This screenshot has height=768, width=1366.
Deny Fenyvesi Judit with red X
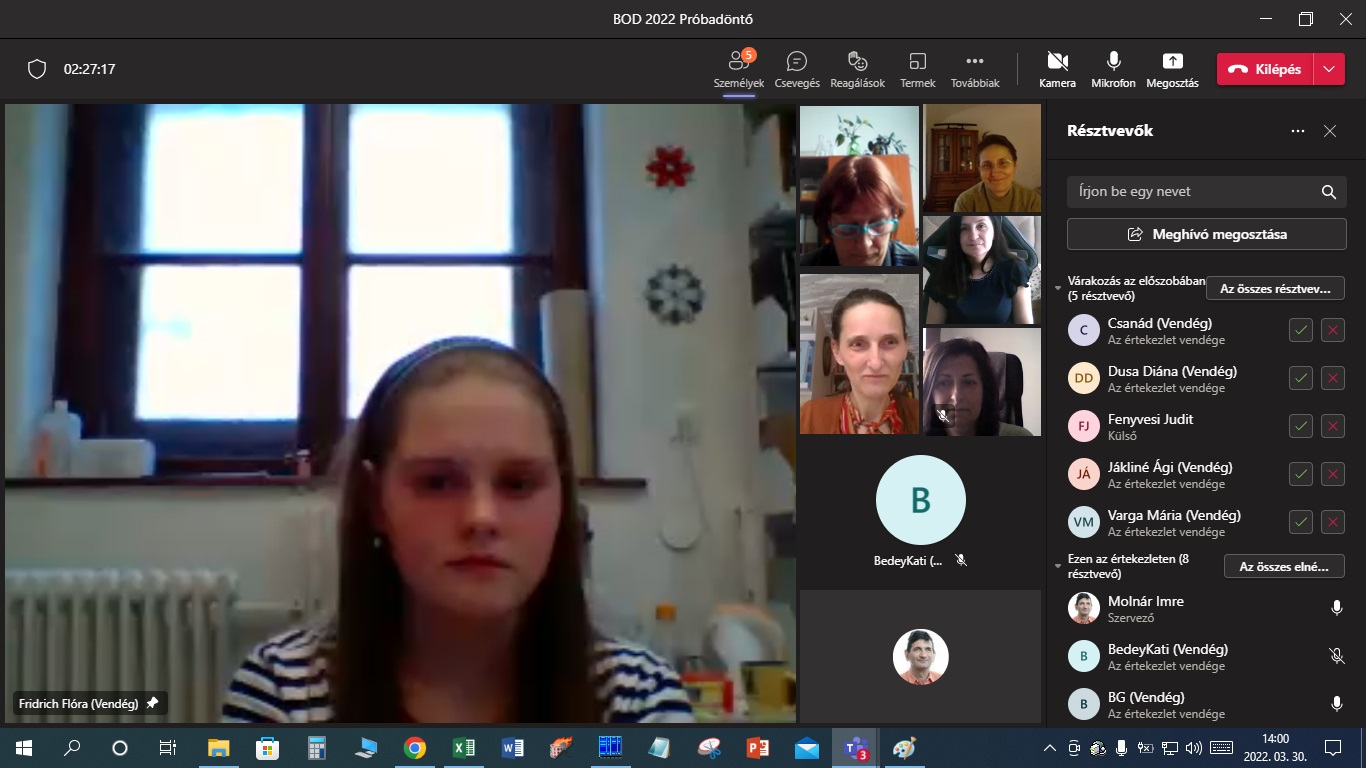click(1333, 426)
